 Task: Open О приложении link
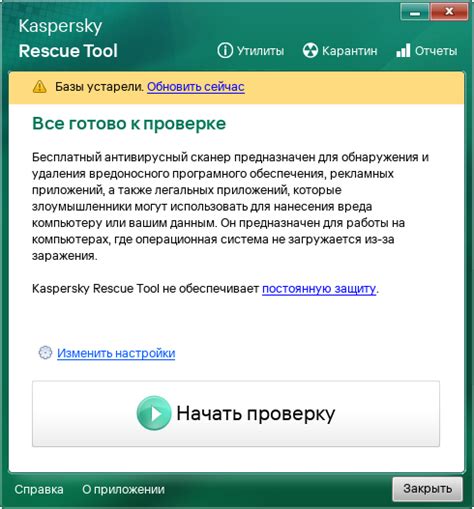(x=123, y=489)
